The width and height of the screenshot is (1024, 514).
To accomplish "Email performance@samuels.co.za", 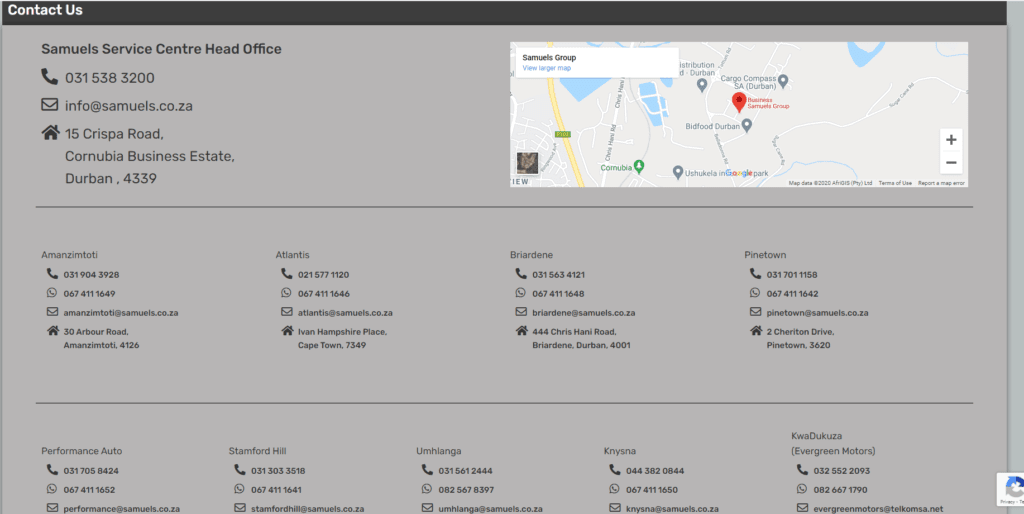I will (121, 509).
